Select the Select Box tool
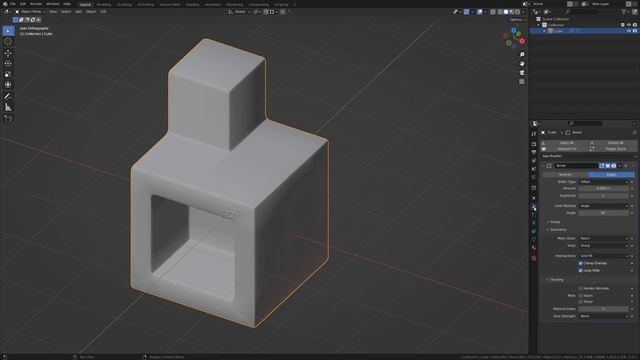Screen dimensions: 640x360 pyautogui.click(x=8, y=31)
